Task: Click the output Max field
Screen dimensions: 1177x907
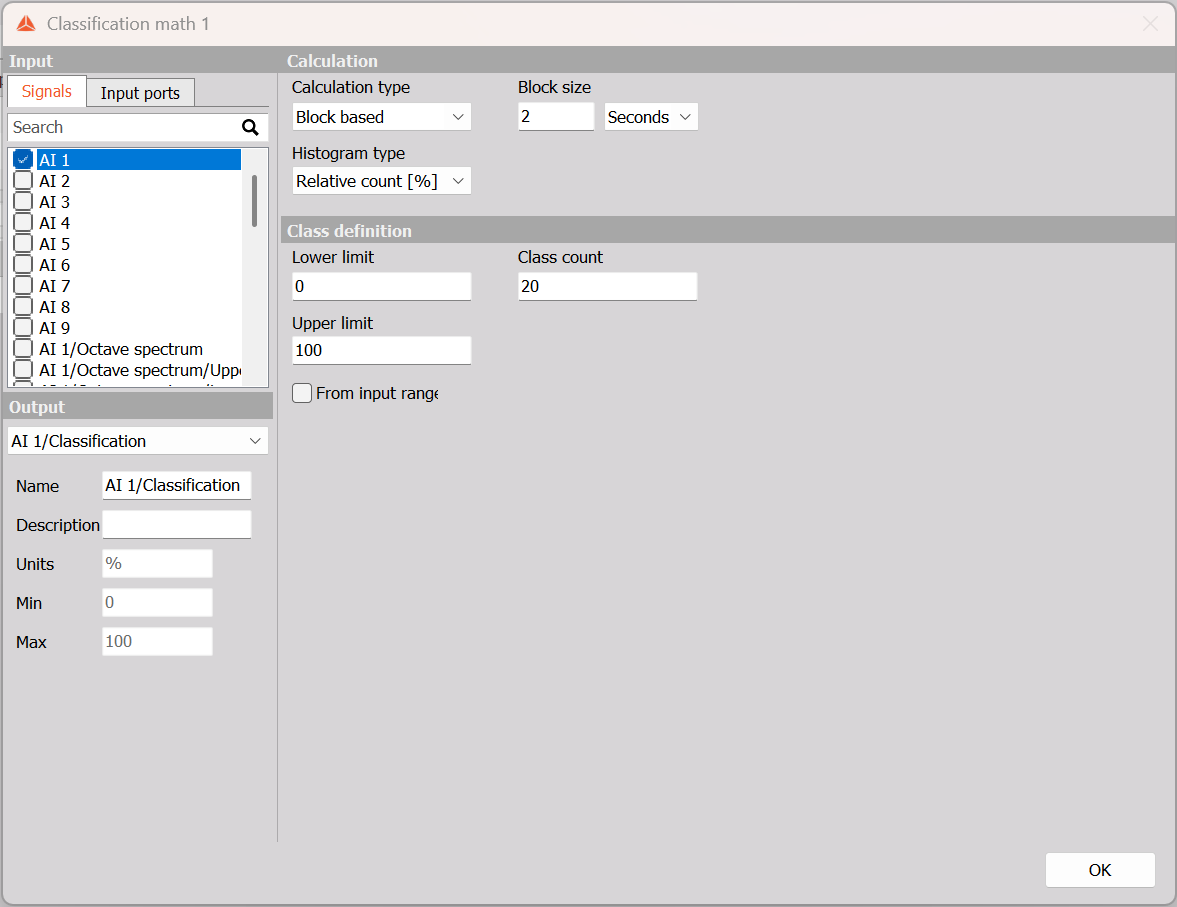Action: 157,642
